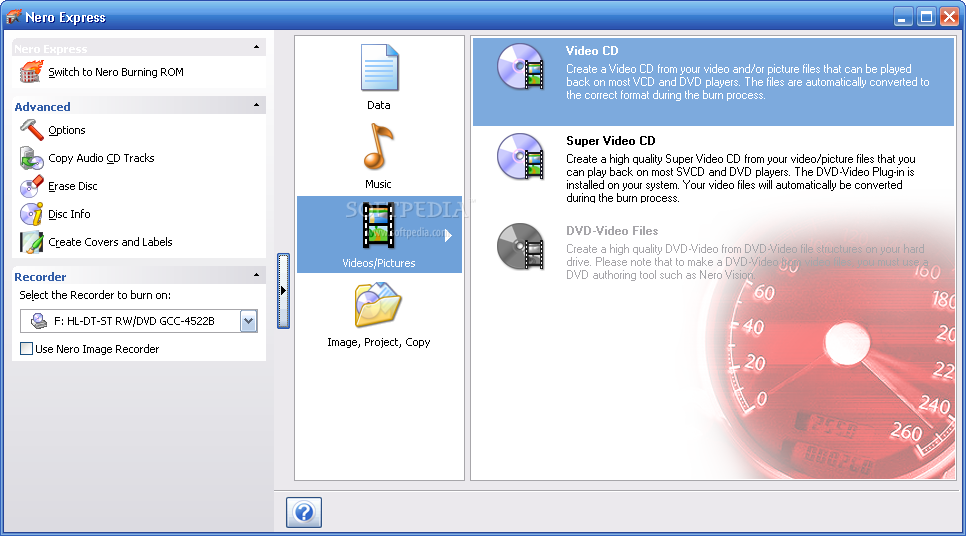The height and width of the screenshot is (536, 966).
Task: Open the recorder selection dropdown arrow
Action: point(248,321)
